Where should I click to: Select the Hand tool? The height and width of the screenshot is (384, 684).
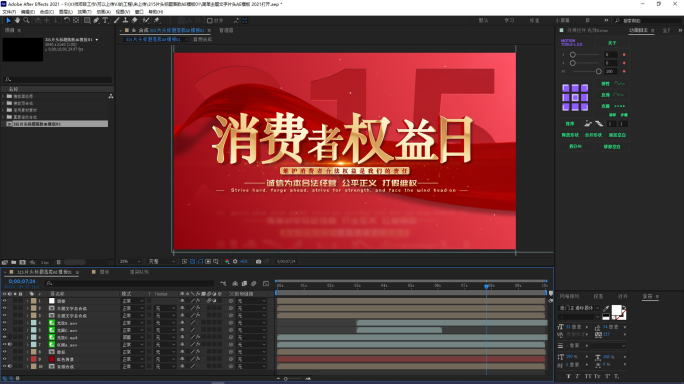(x=17, y=21)
